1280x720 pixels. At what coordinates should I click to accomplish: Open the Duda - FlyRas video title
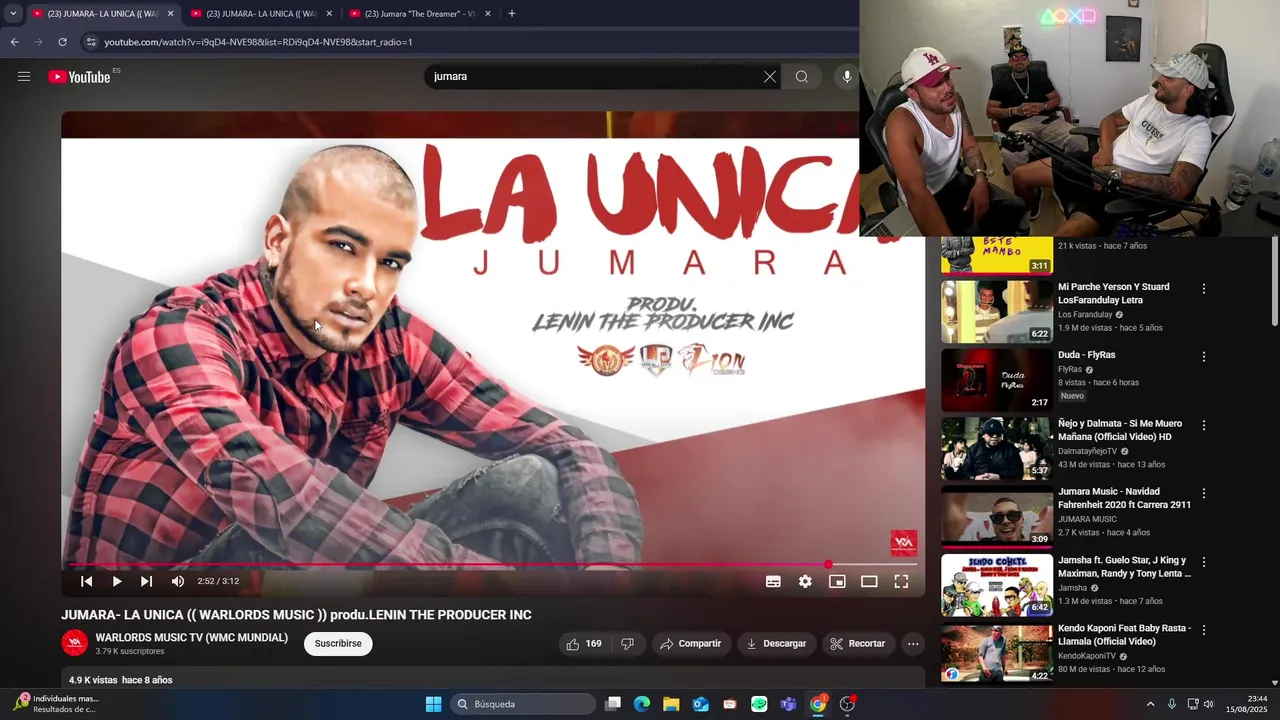(1087, 355)
